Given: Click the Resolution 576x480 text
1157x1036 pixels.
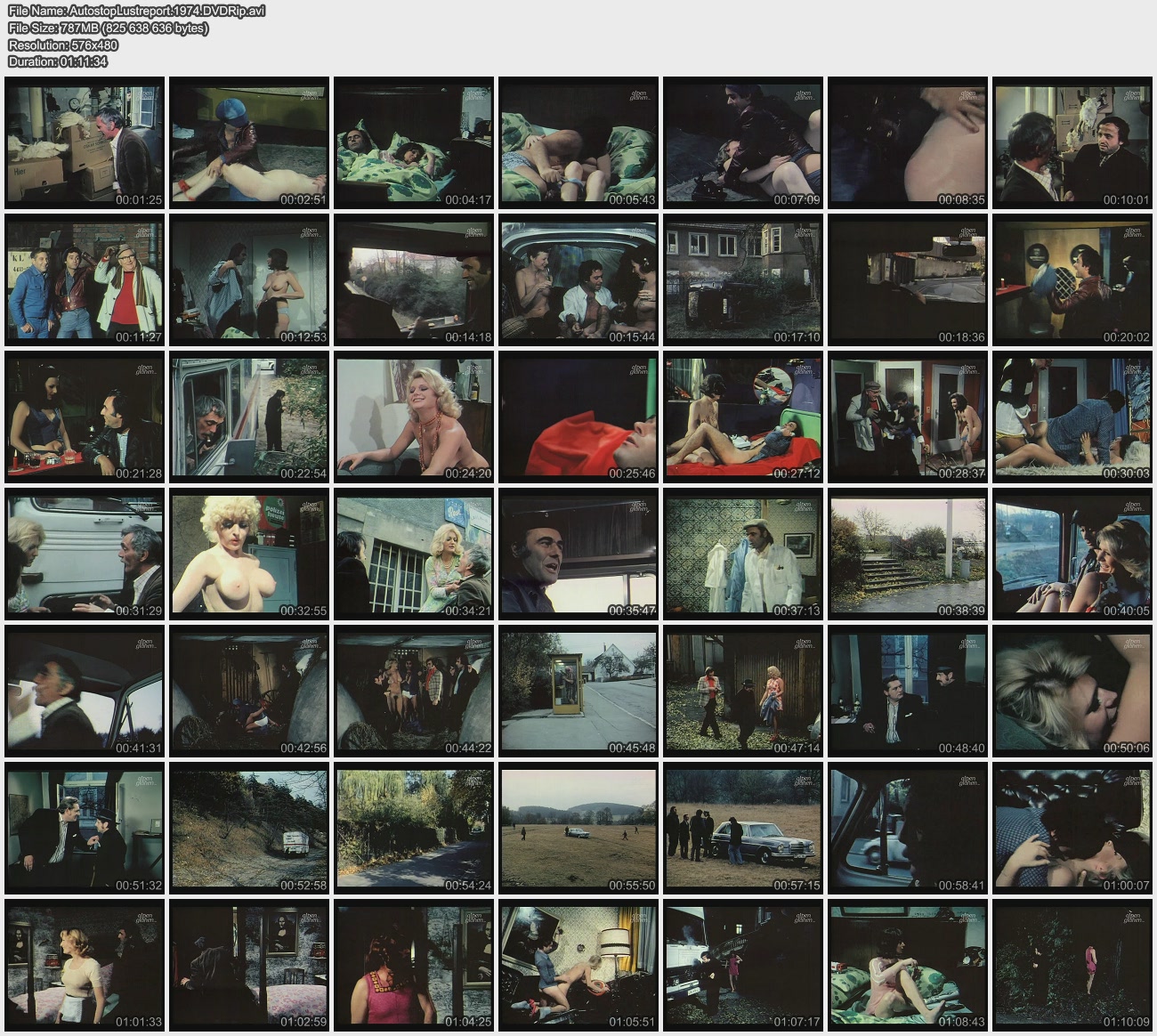Looking at the screenshot, I should [x=63, y=45].
